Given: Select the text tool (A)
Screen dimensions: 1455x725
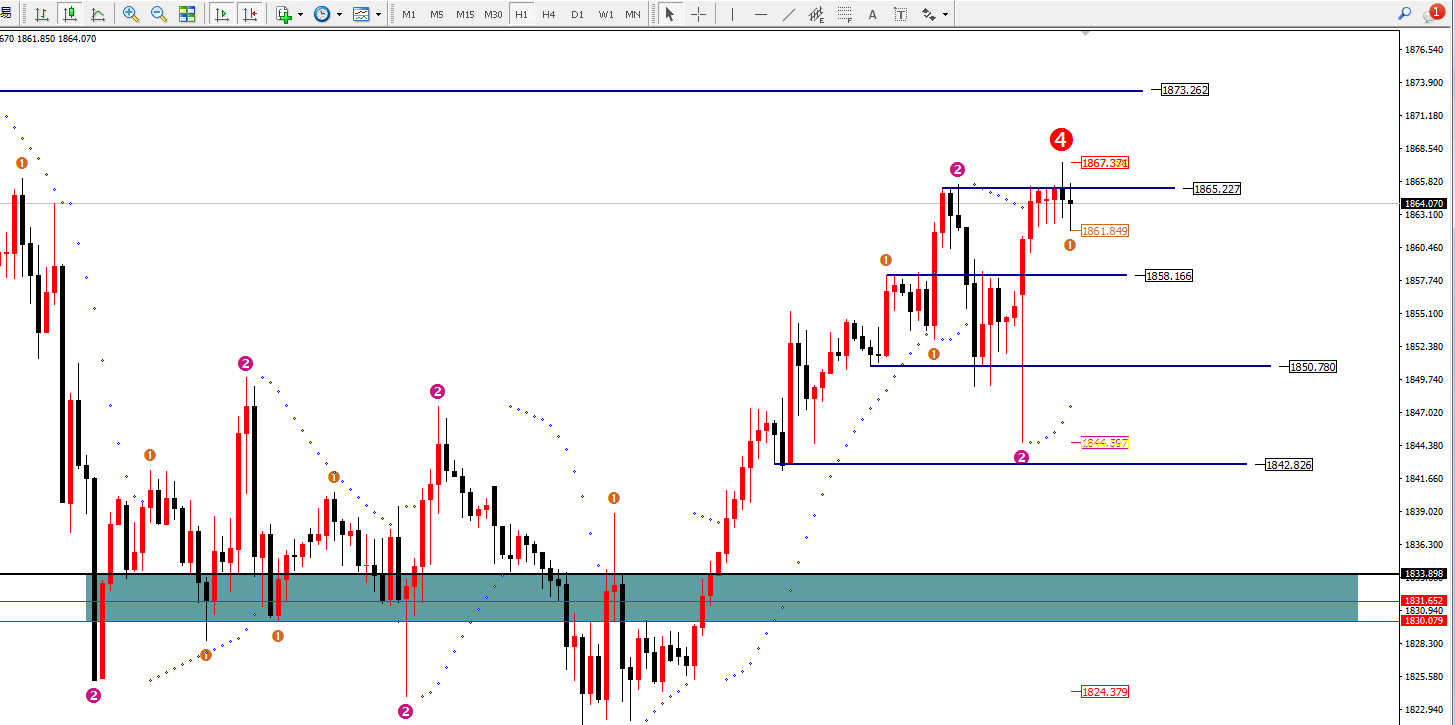Looking at the screenshot, I should click(873, 14).
